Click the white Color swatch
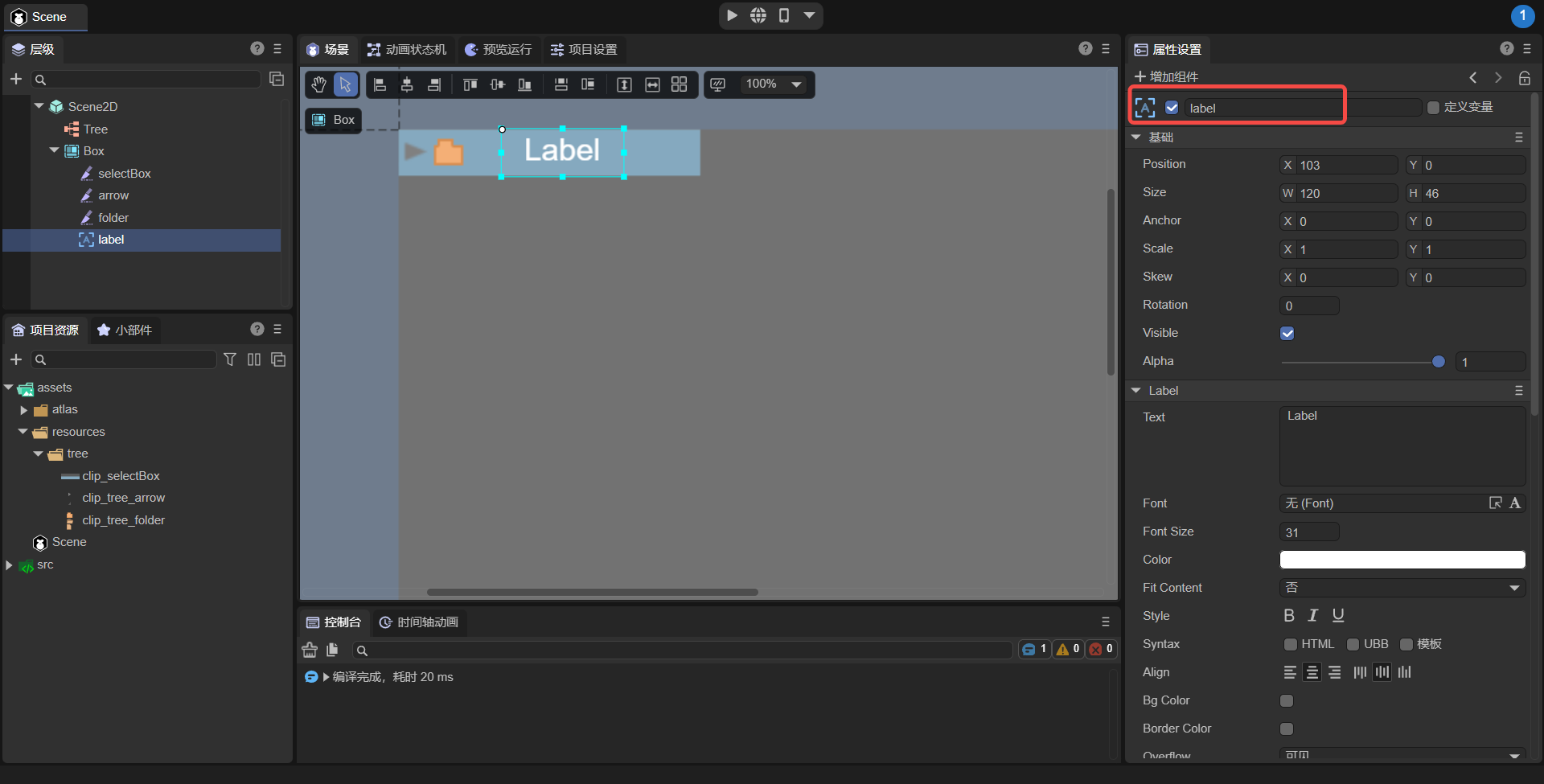The height and width of the screenshot is (784, 1544). 1402,560
